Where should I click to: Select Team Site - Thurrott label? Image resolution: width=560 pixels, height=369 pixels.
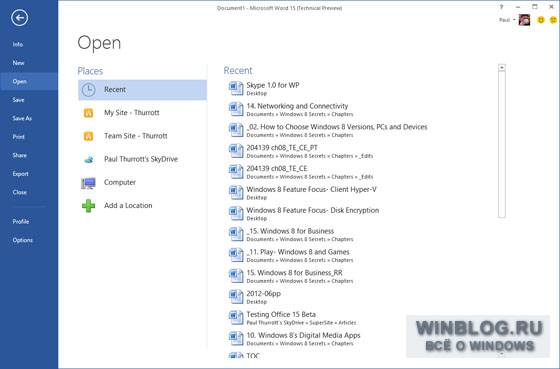136,136
